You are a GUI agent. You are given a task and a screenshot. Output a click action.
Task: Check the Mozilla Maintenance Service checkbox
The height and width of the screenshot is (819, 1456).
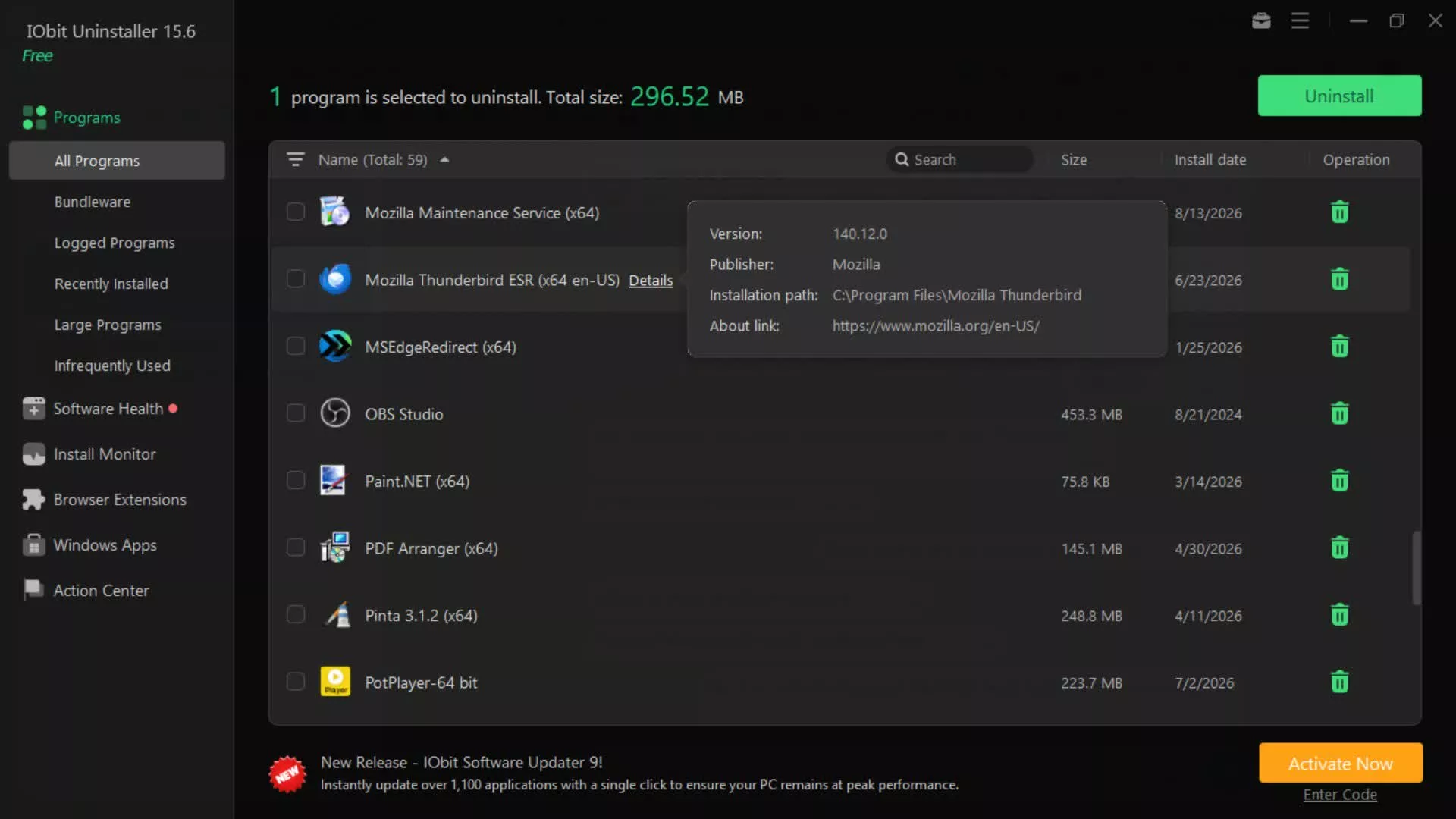click(296, 212)
